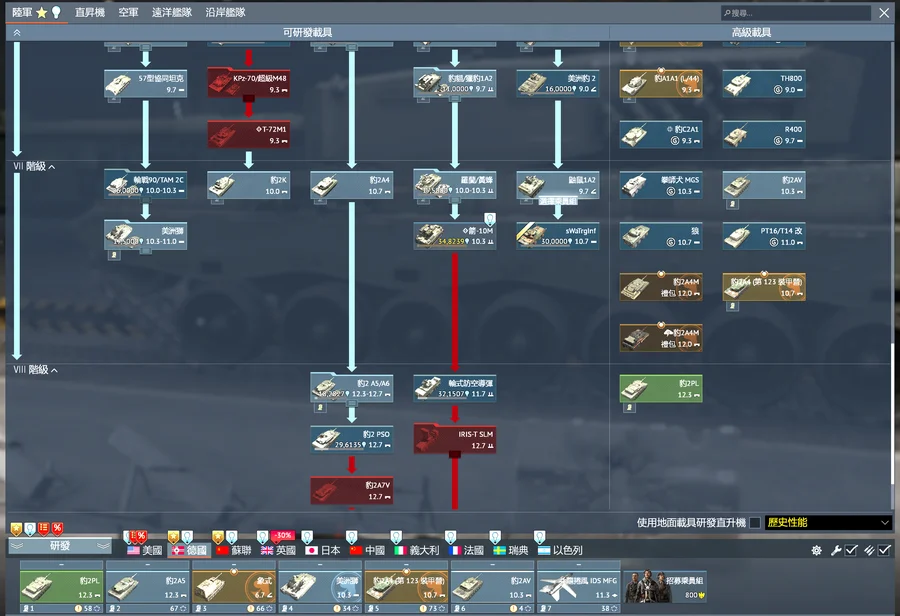Select the IRIS-T SLM vehicle node
Screen dimensions: 900x616
[454, 438]
